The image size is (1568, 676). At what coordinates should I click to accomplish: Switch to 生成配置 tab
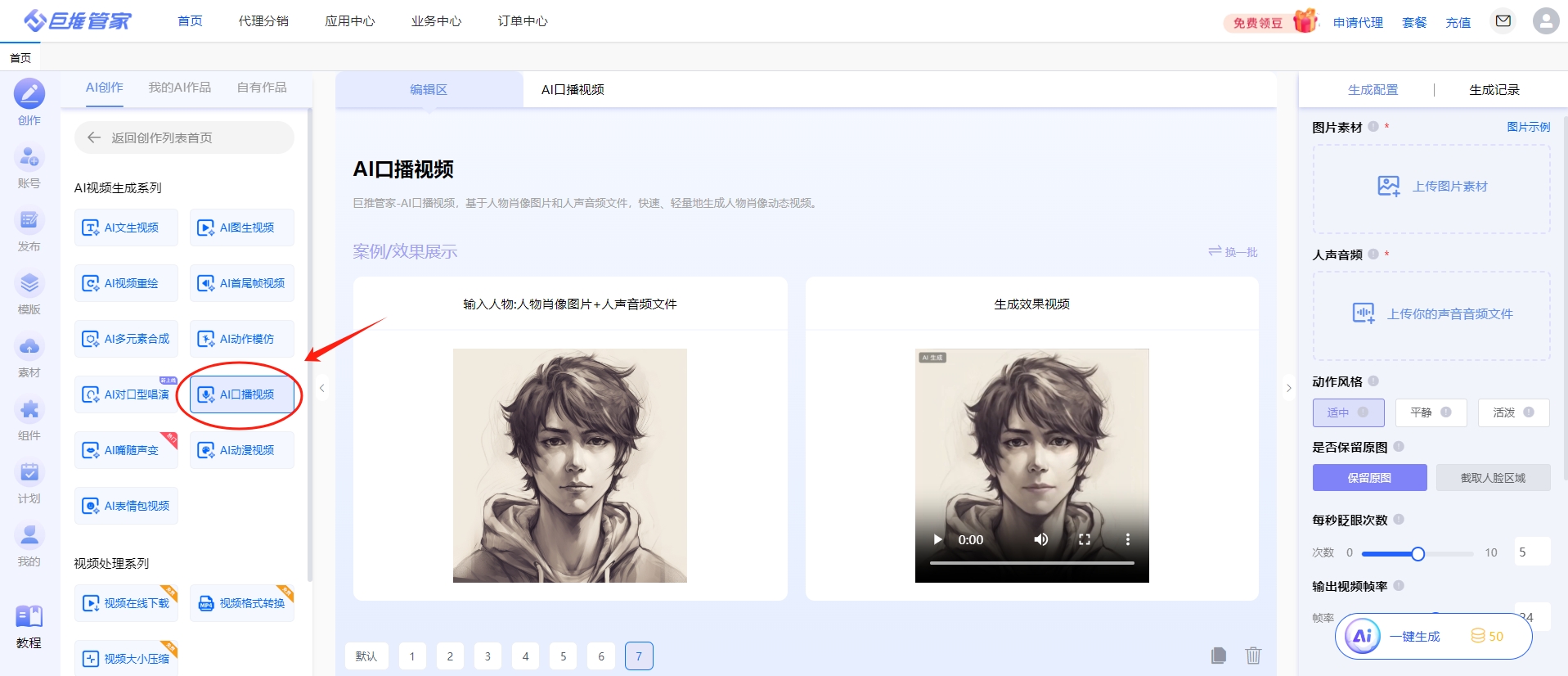point(1373,90)
